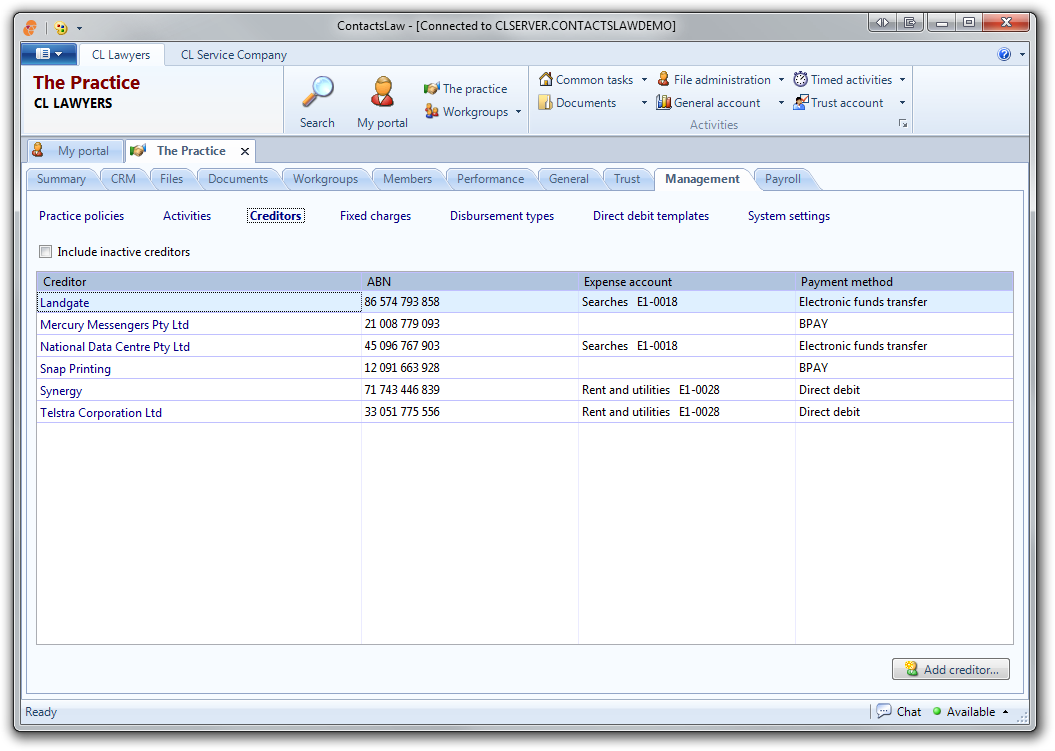This screenshot has height=751, width=1055.
Task: Go to Activities management link
Action: [x=187, y=216]
